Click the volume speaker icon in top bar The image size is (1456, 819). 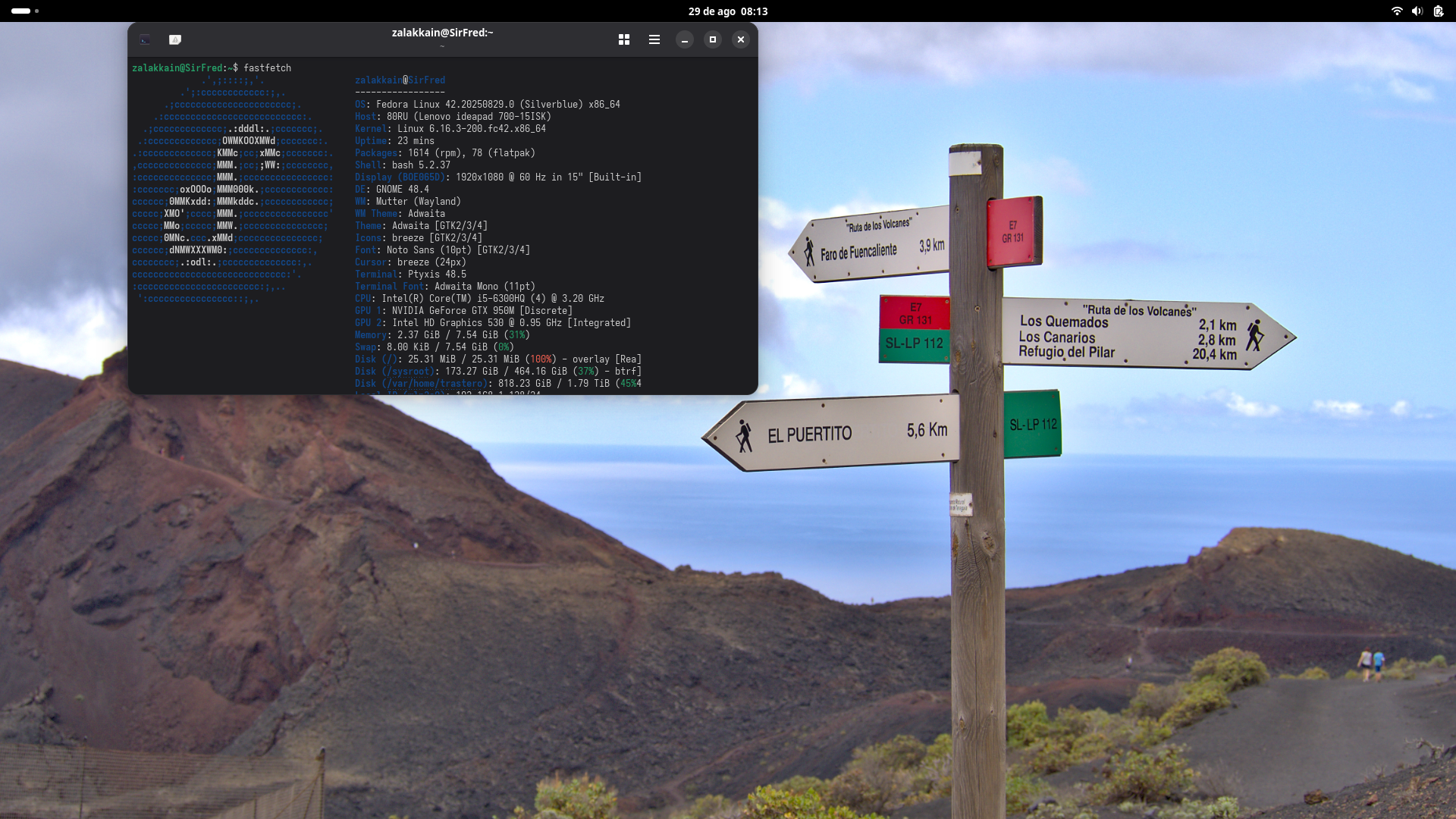pos(1417,11)
